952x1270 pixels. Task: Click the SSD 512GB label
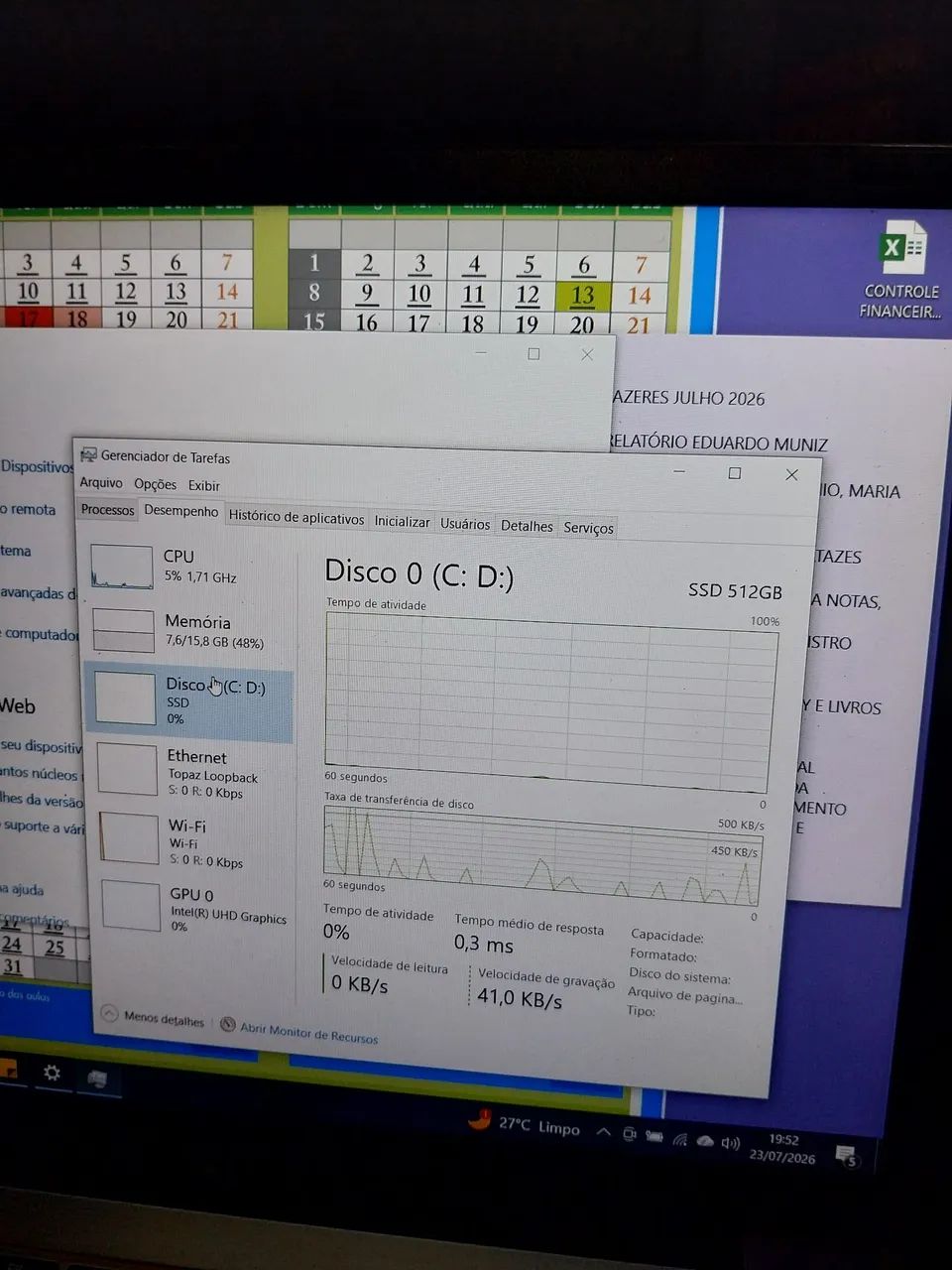click(735, 591)
